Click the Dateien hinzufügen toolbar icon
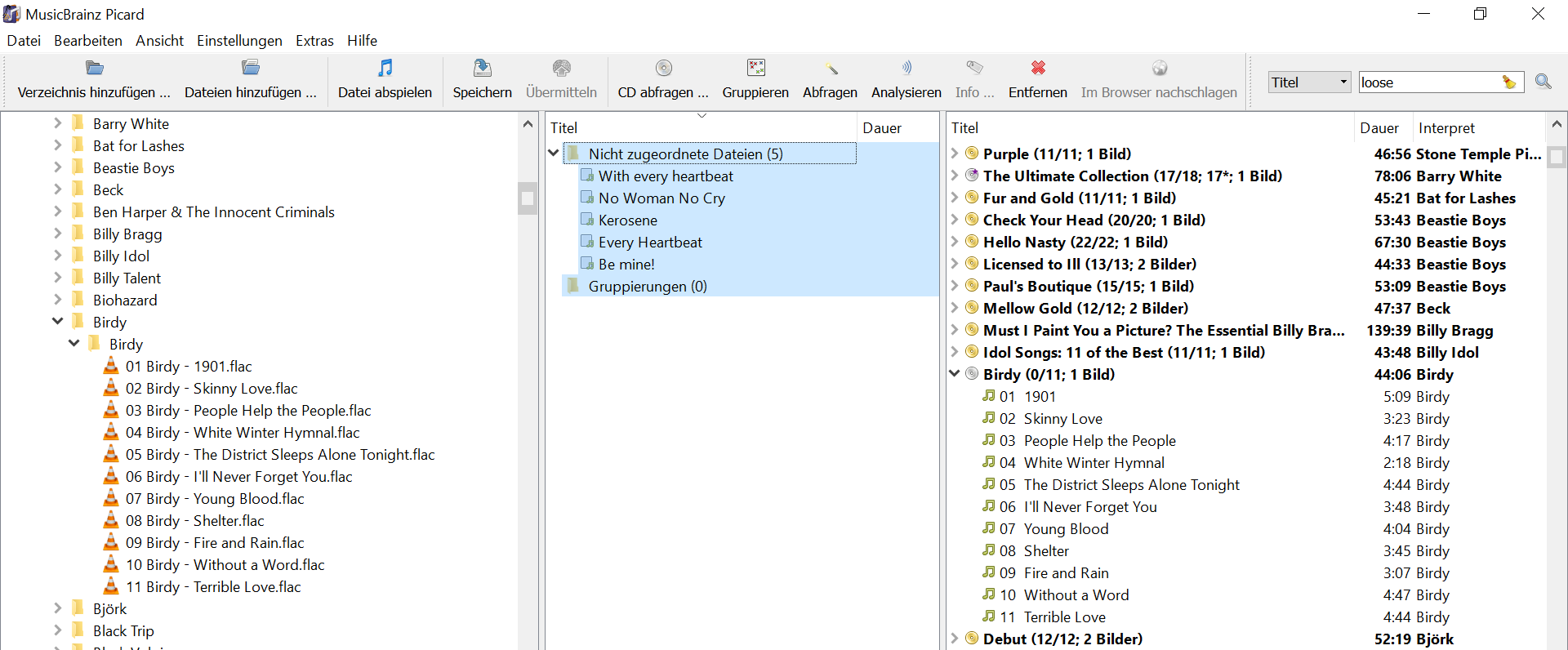 tap(251, 68)
